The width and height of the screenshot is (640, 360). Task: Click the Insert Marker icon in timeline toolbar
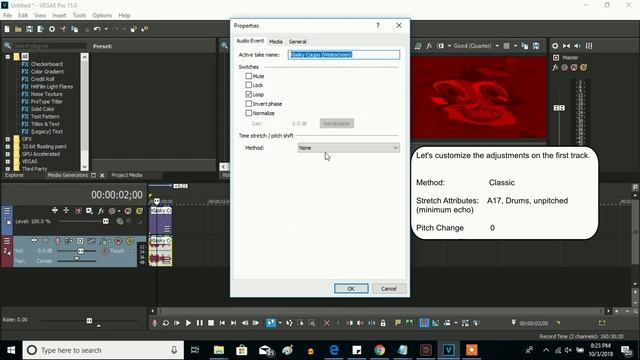tap(398, 323)
